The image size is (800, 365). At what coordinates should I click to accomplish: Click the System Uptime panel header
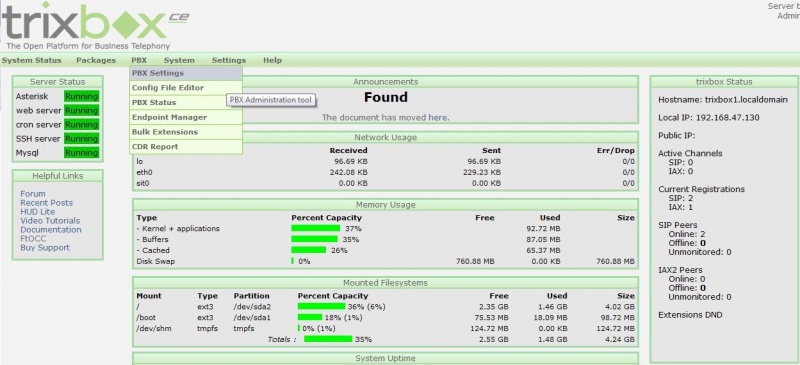(386, 359)
